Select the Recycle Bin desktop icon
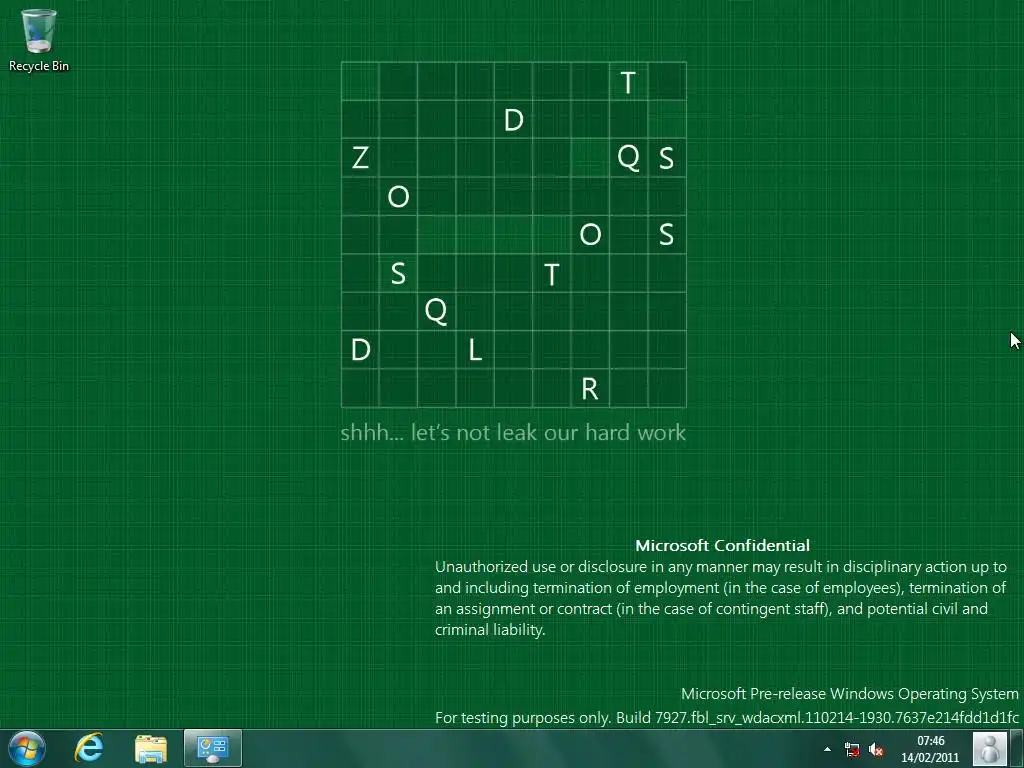Image resolution: width=1024 pixels, height=768 pixels. 39,40
